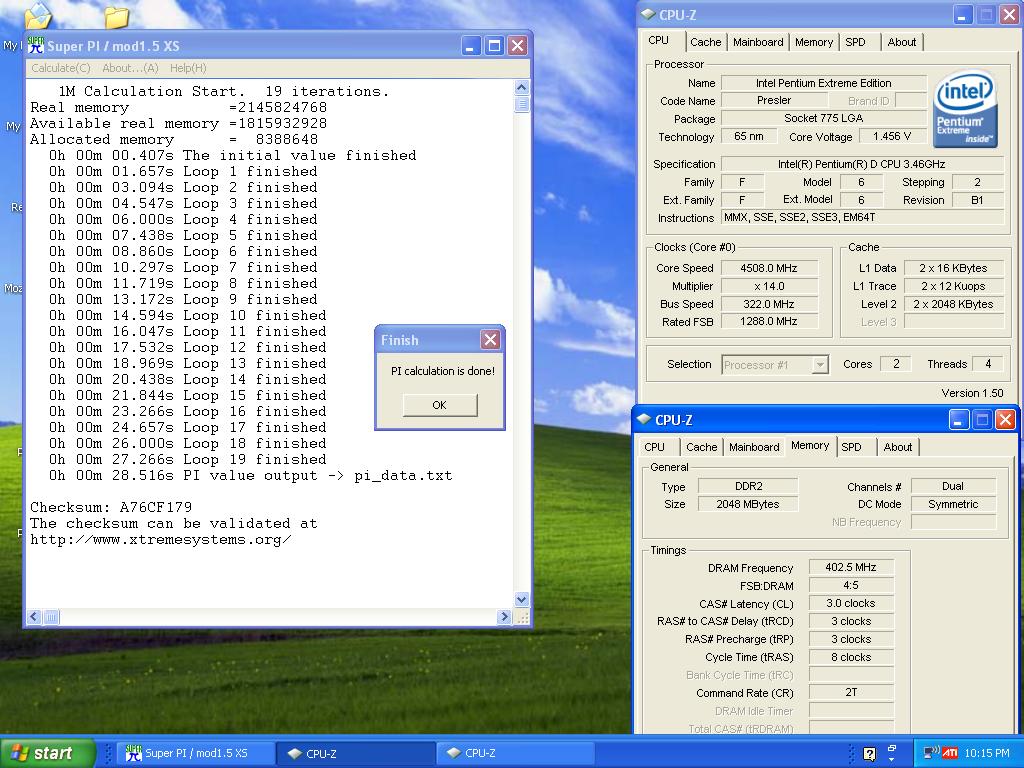Open the About...(A) menu in Super PI
This screenshot has height=768, width=1024.
130,68
